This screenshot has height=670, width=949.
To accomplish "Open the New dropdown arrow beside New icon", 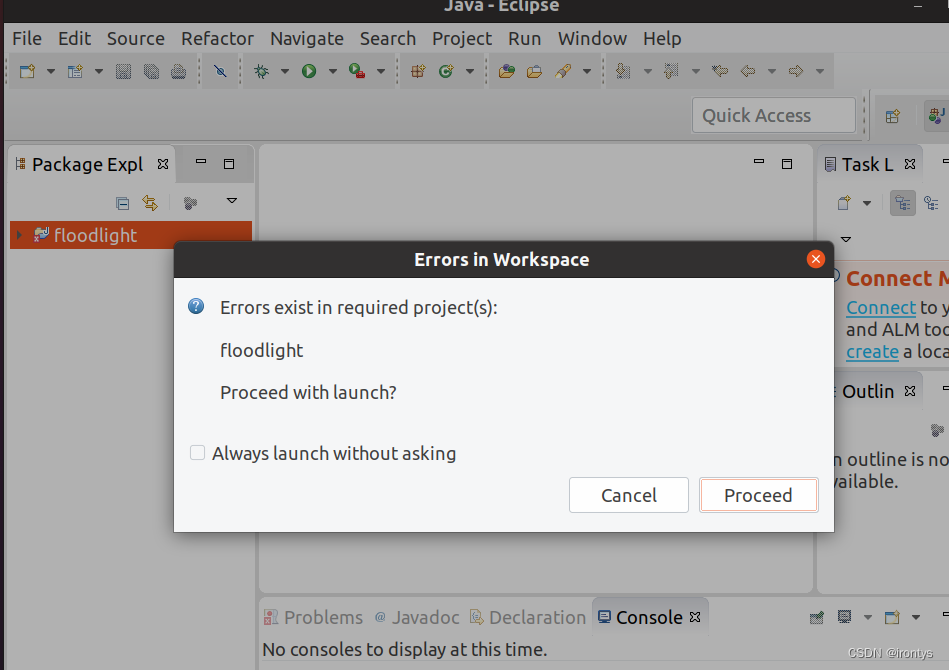I will tap(51, 71).
